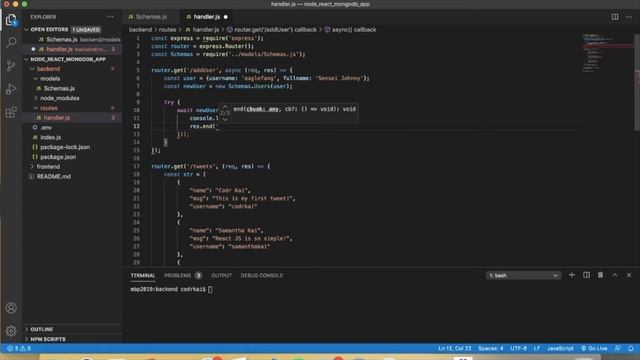Select handler.js in Open Editors list

(72, 49)
